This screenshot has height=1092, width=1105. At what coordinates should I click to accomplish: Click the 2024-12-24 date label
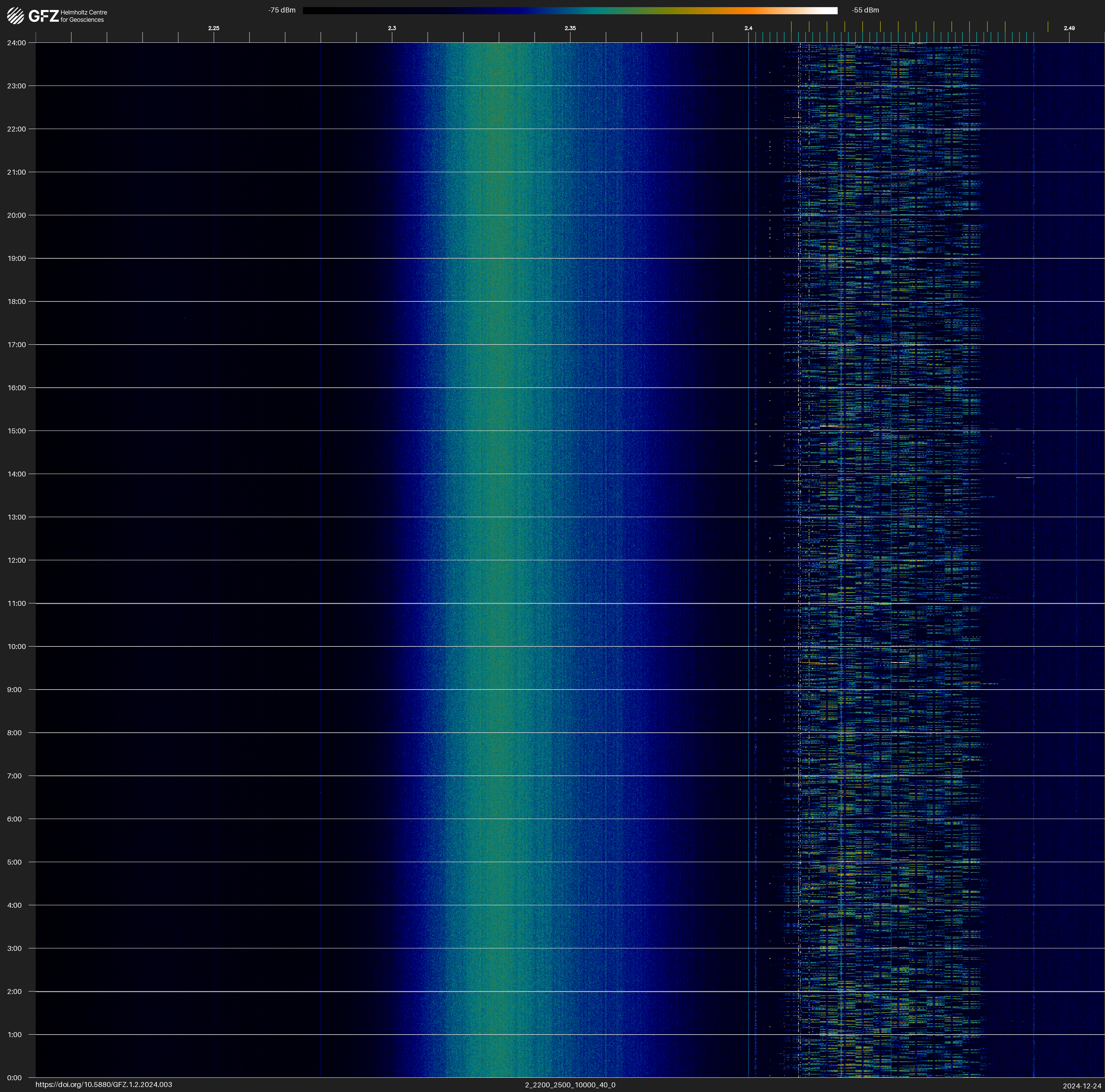click(x=1081, y=1086)
